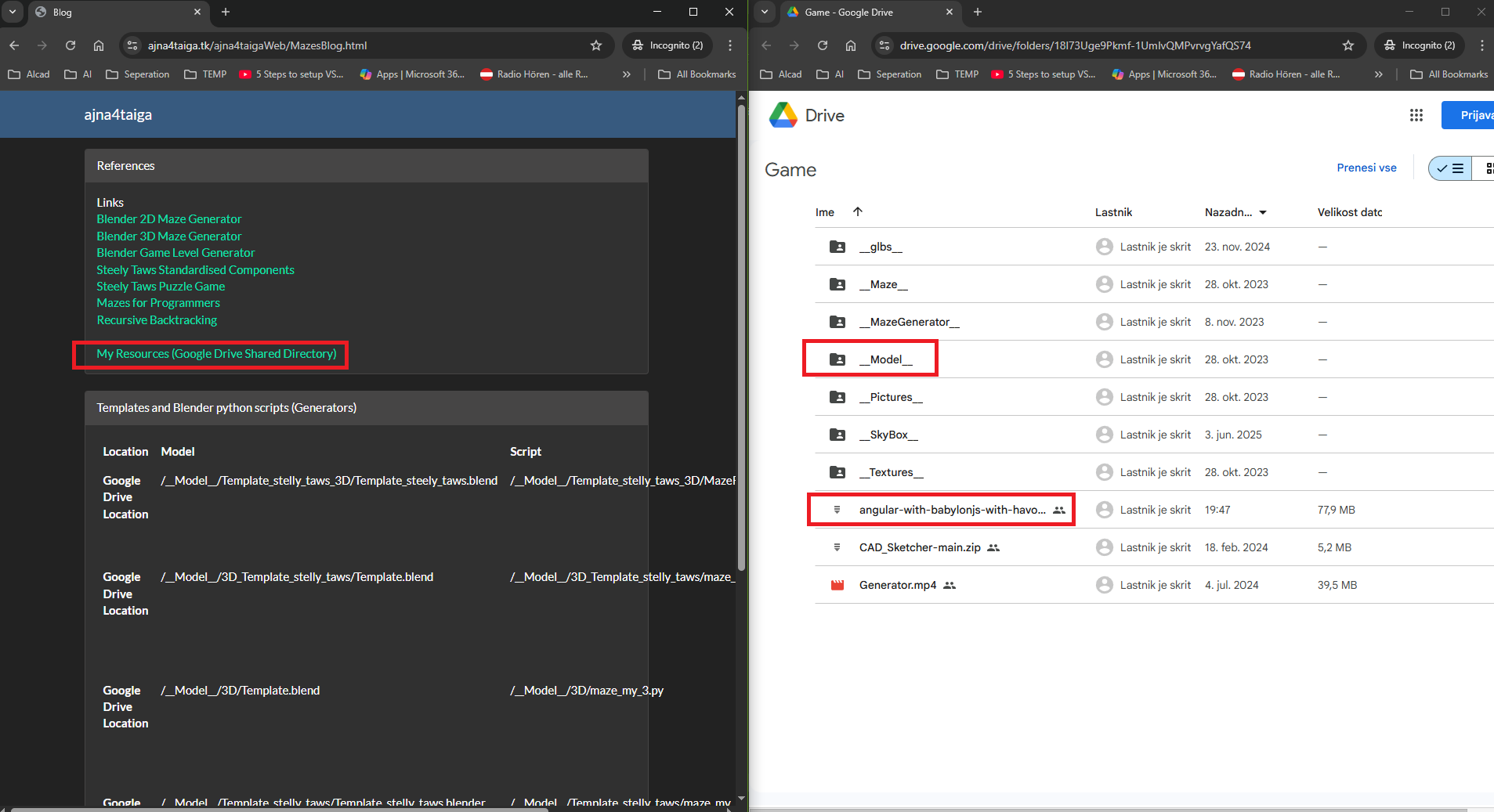This screenshot has width=1494, height=812.
Task: Open the Nazadn... column sort dropdown
Action: (x=1263, y=212)
